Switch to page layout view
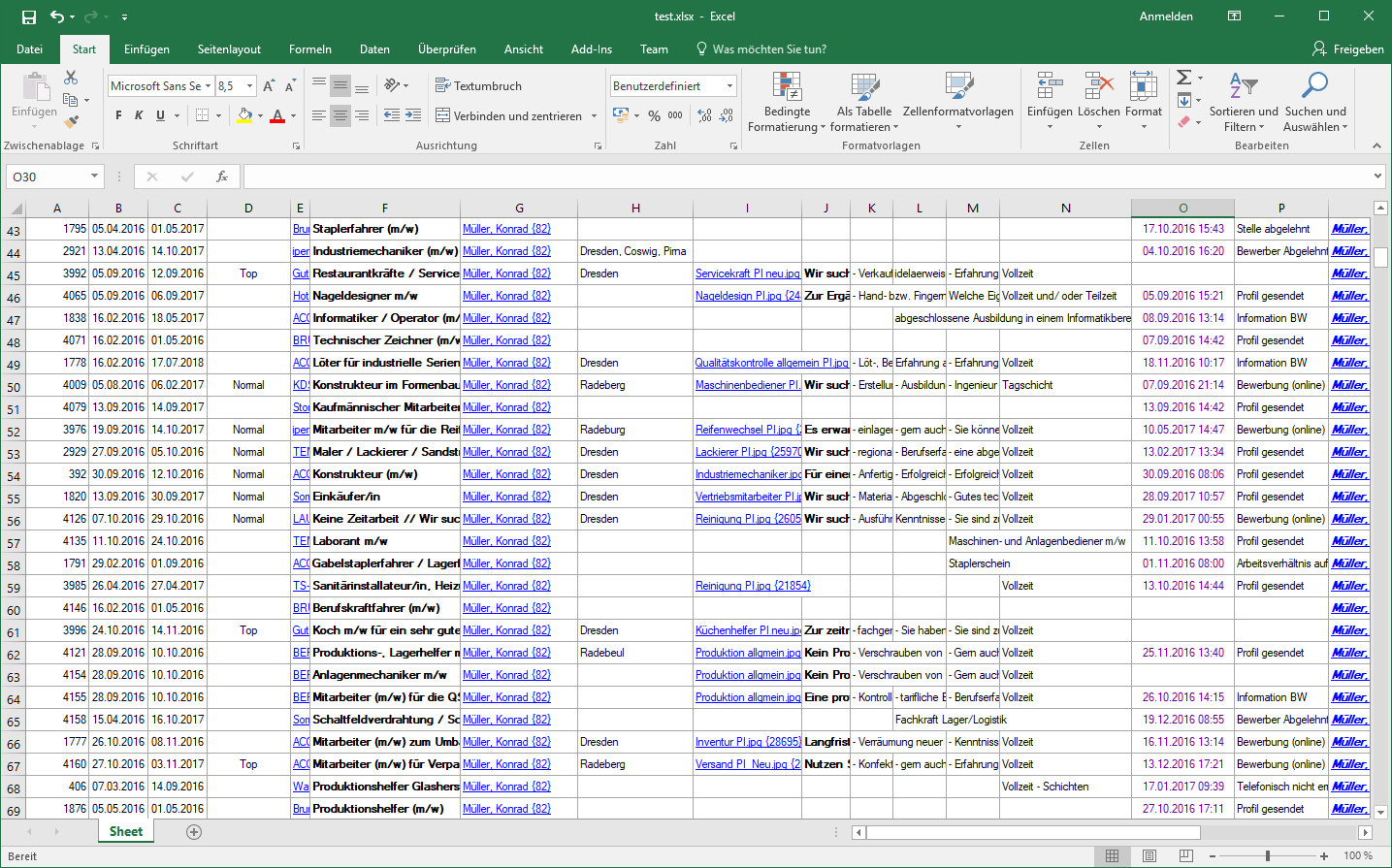The image size is (1392, 868). 1149,855
